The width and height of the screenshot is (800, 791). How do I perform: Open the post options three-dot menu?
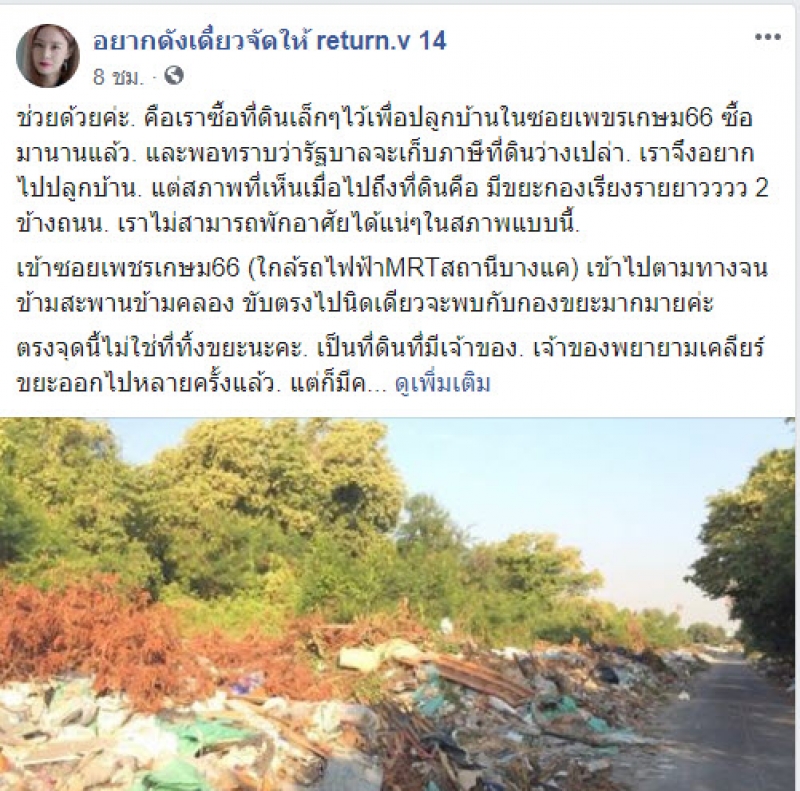[x=768, y=37]
